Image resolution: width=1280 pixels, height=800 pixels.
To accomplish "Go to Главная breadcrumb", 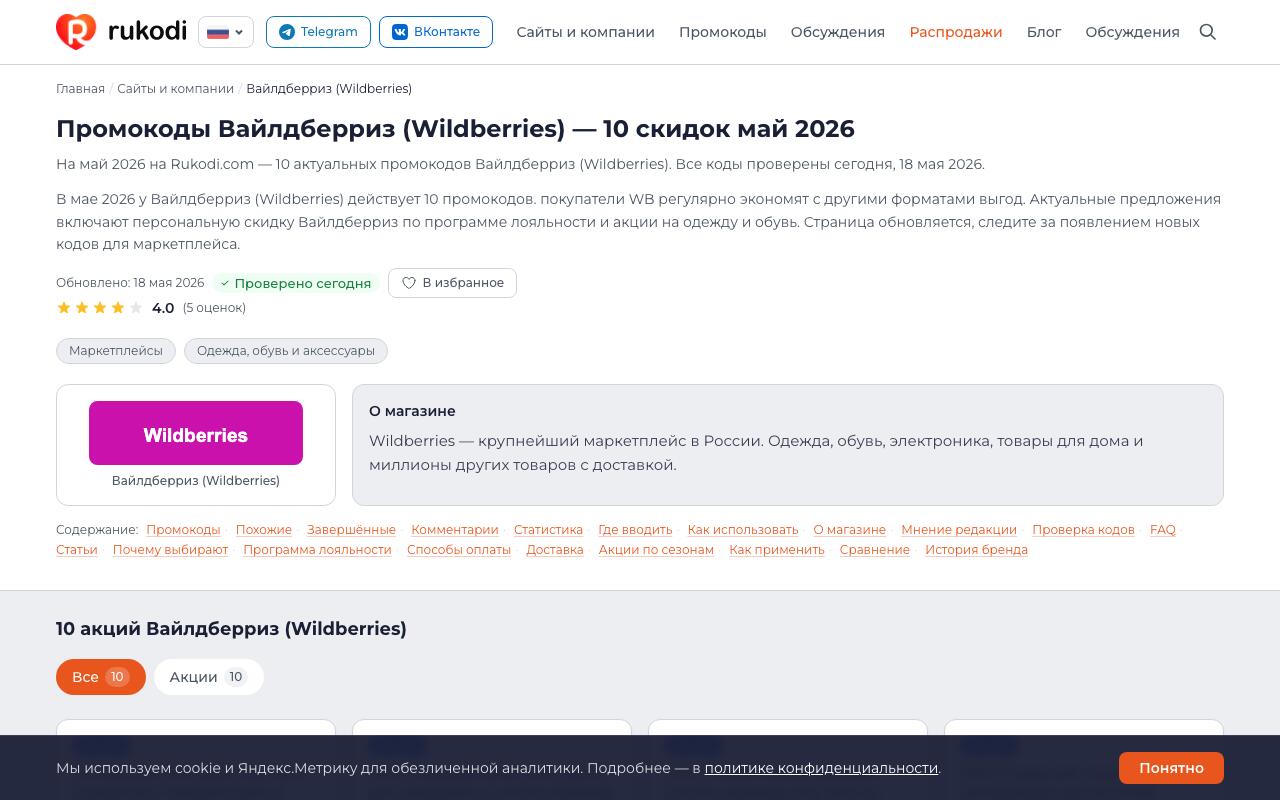I will (x=80, y=89).
